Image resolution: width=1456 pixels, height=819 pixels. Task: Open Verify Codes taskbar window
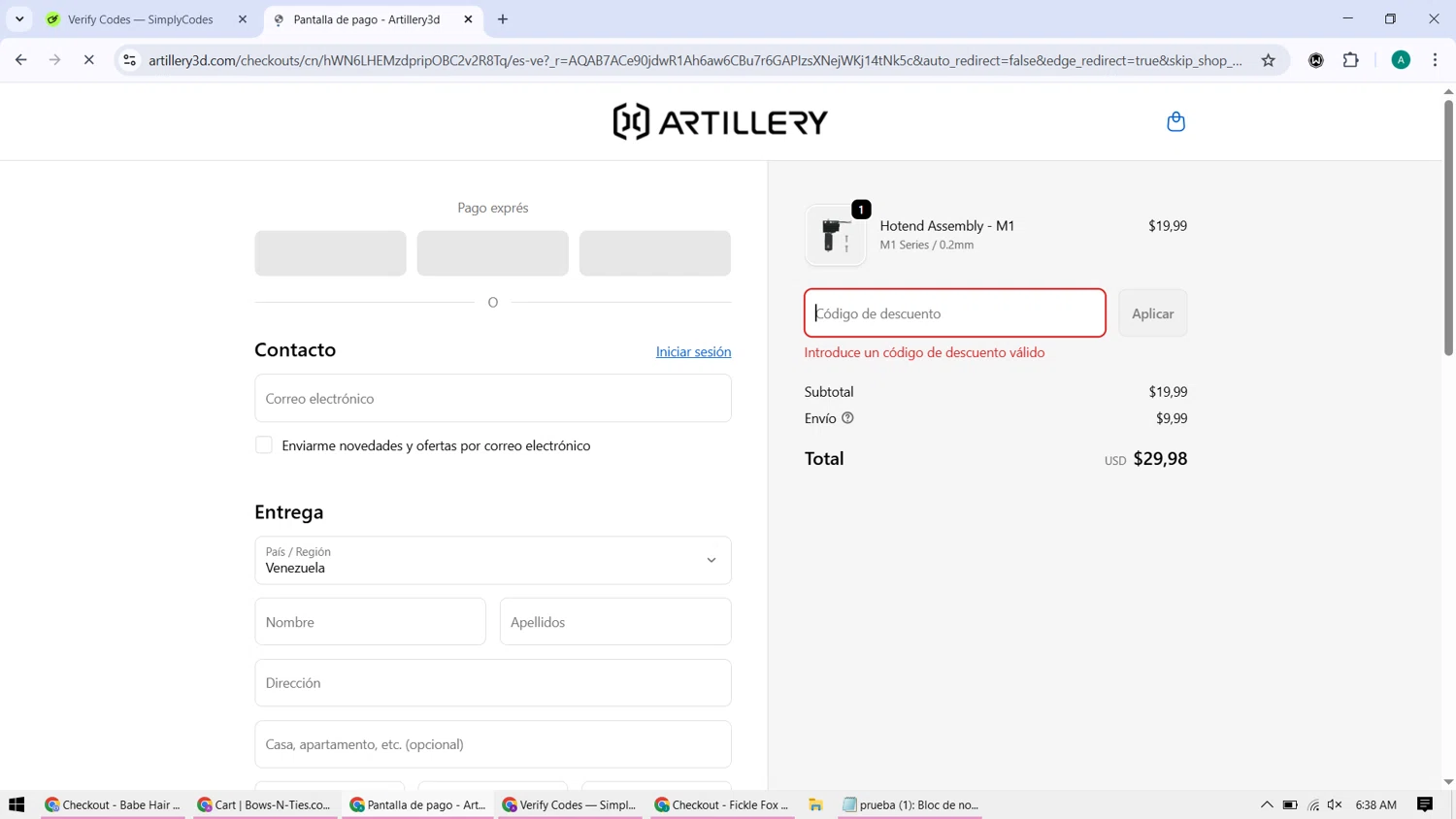(x=571, y=804)
